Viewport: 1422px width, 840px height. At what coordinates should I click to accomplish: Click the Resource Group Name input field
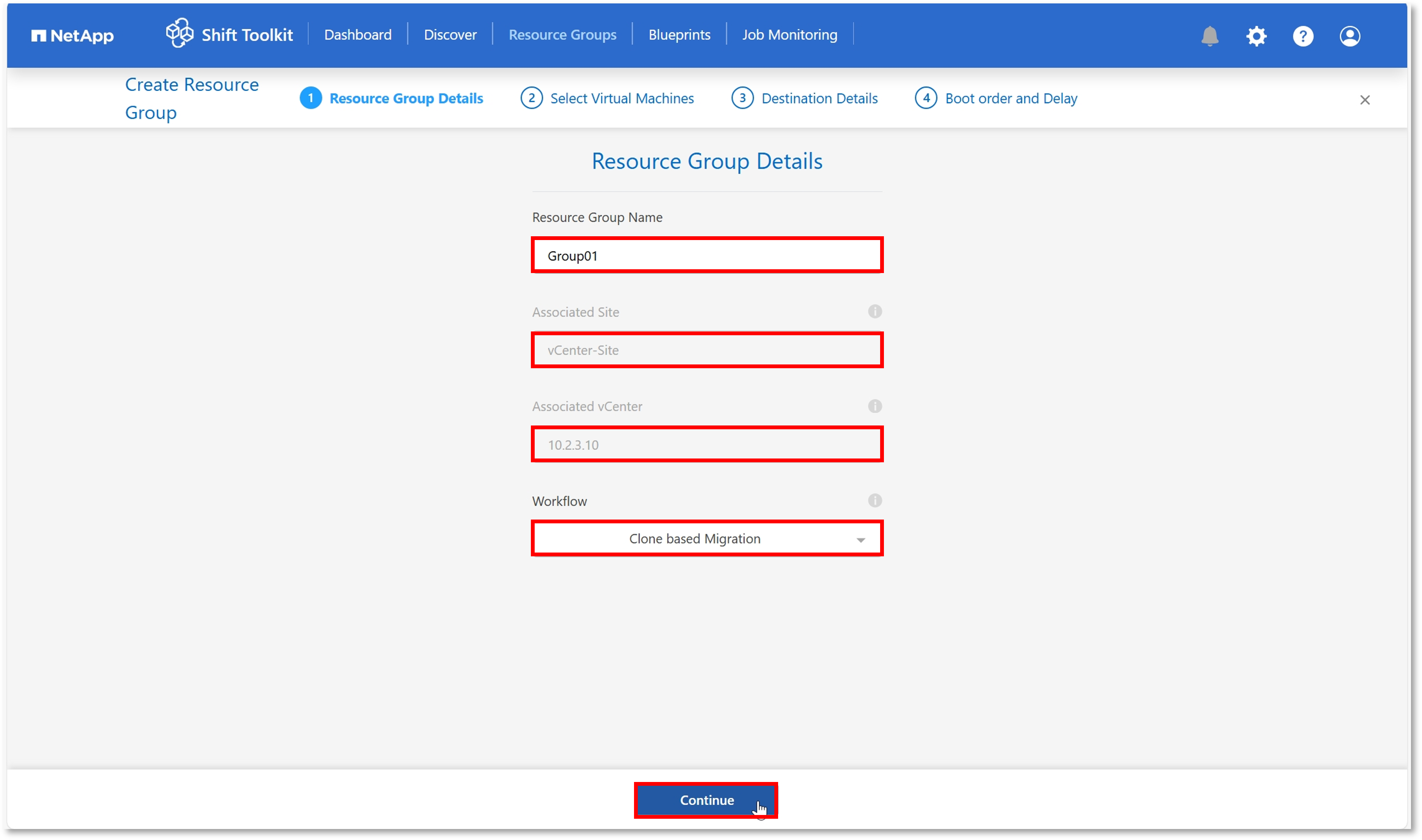tap(707, 255)
